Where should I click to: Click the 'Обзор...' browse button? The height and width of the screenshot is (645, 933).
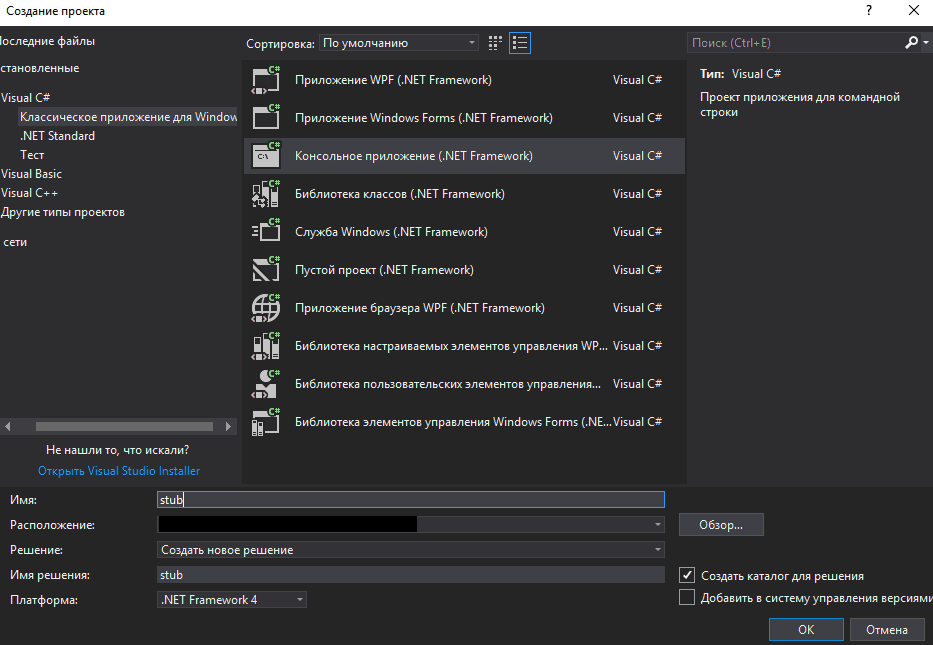[721, 525]
